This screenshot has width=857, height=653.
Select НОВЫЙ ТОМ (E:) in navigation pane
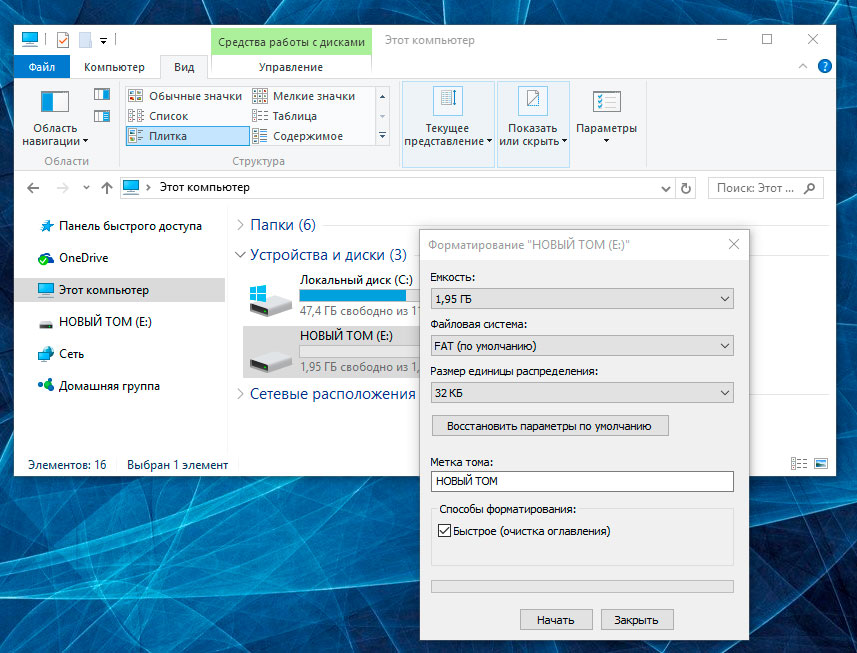pos(95,322)
